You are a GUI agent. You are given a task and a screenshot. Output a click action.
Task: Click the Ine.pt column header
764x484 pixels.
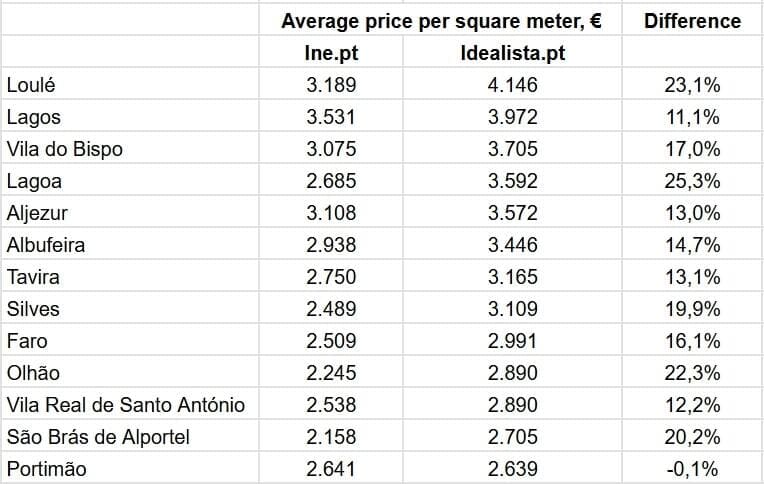click(331, 53)
